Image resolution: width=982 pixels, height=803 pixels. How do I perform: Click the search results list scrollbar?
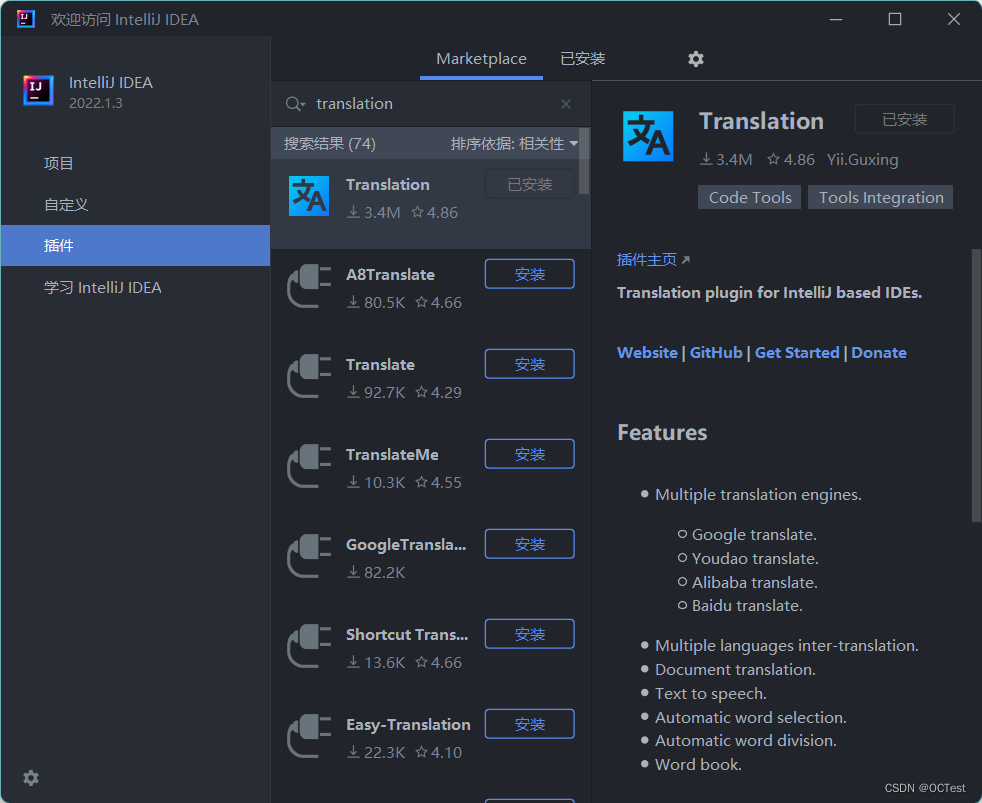coord(584,162)
